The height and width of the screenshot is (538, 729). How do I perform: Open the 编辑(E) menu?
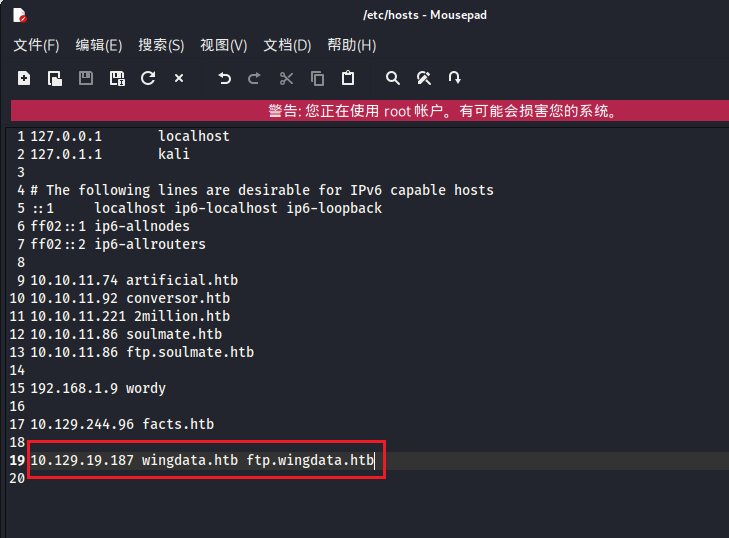coord(99,45)
